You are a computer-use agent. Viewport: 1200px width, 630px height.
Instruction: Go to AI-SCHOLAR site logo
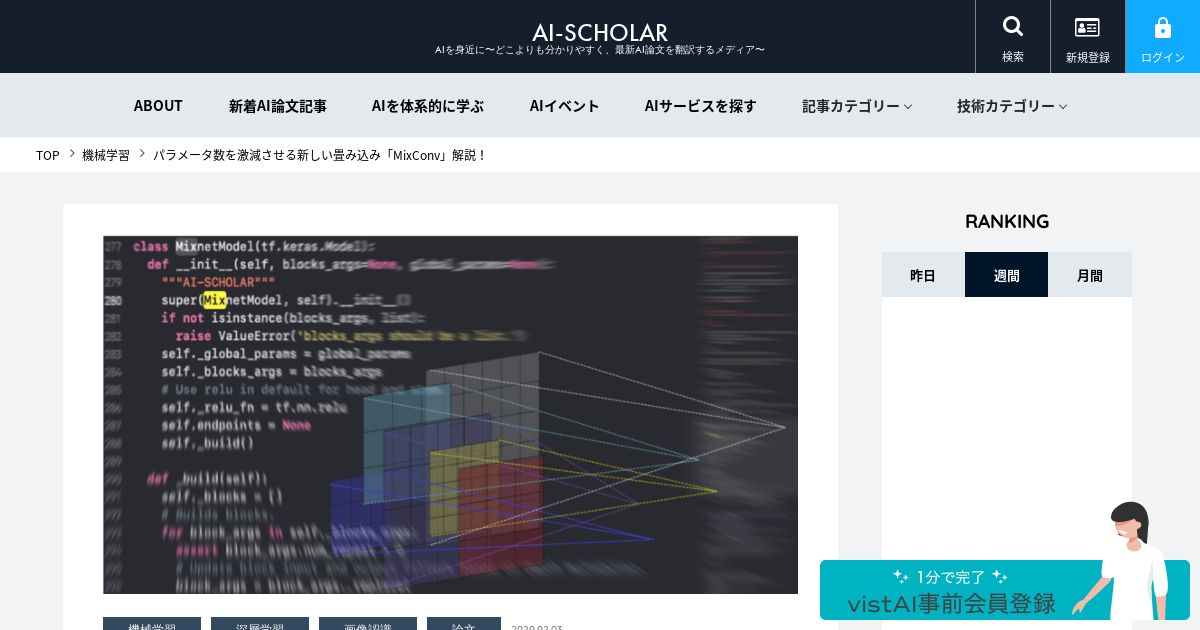tap(600, 32)
